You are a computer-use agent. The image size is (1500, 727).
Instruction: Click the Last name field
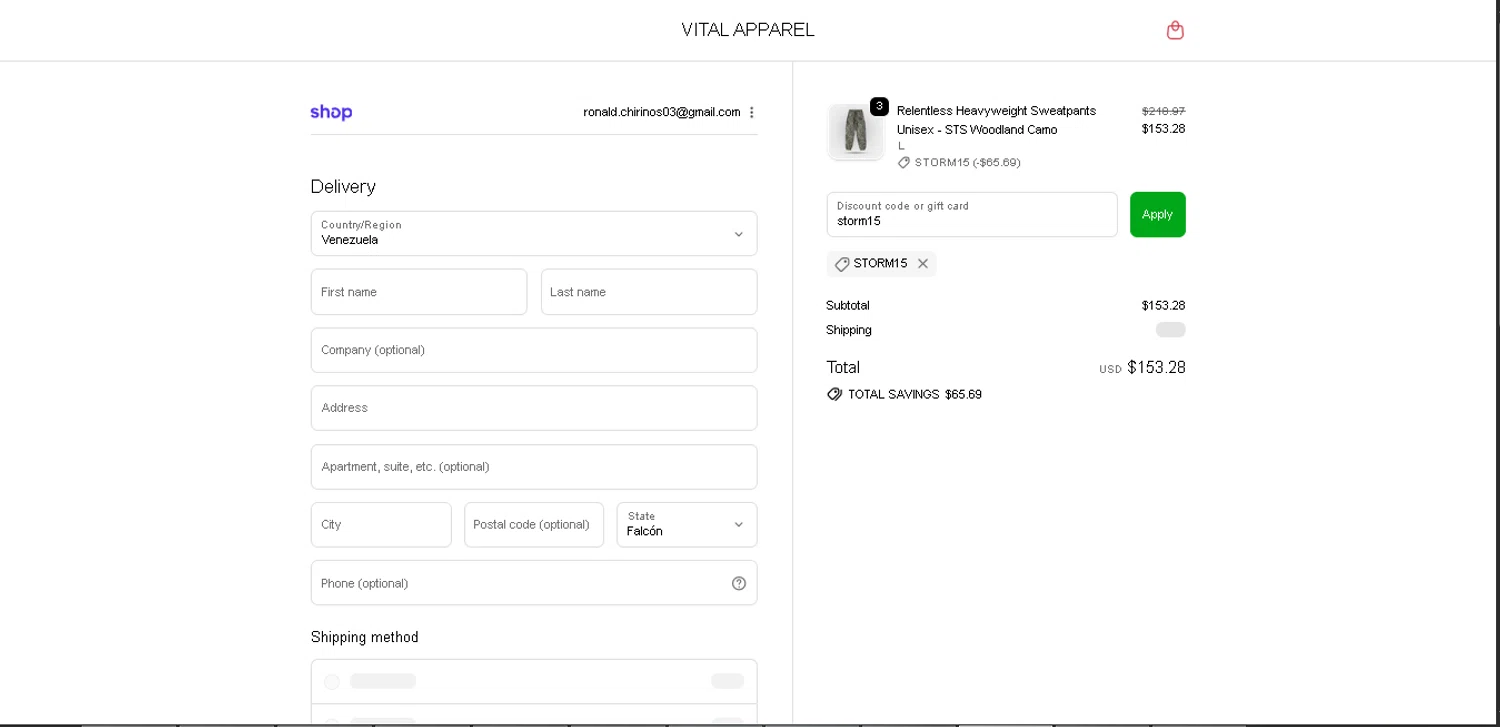649,292
